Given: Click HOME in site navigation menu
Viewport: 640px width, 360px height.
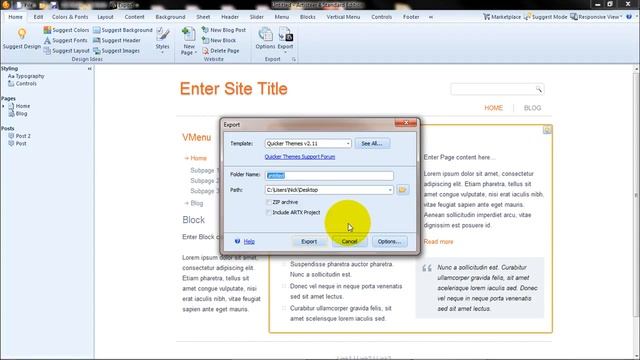Looking at the screenshot, I should (493, 108).
